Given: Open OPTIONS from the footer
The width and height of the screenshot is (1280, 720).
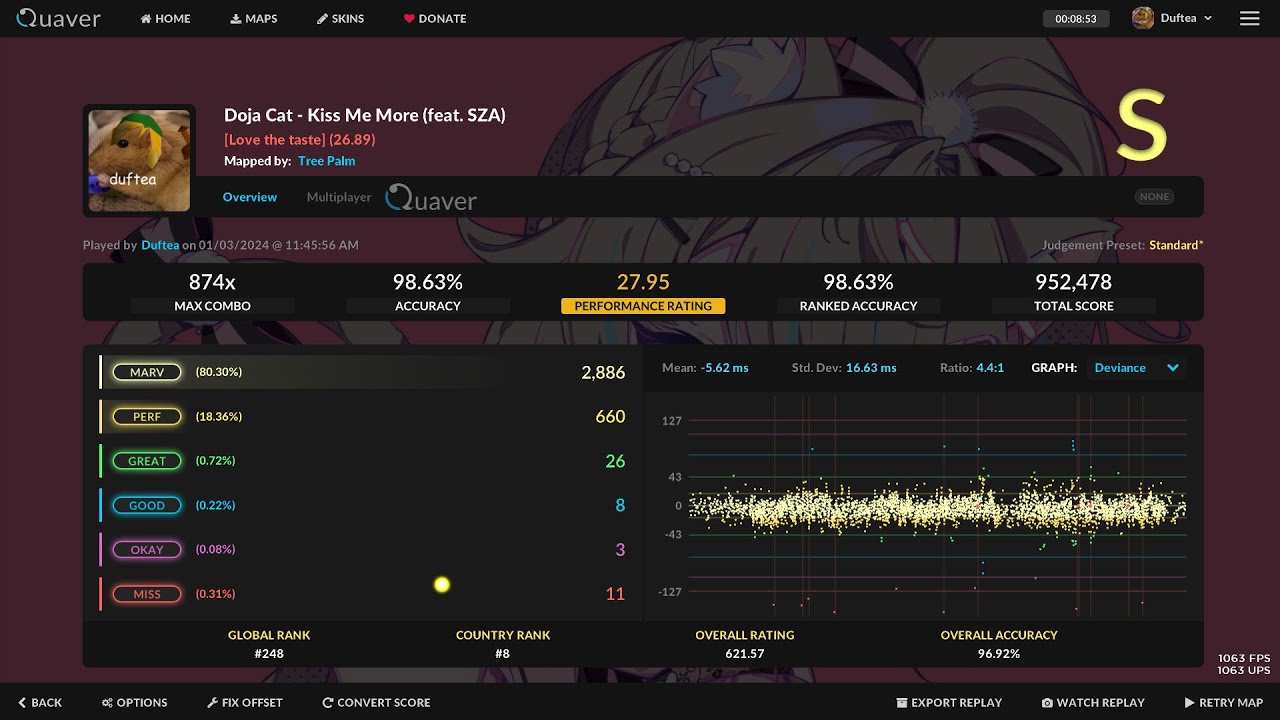Looking at the screenshot, I should pyautogui.click(x=135, y=703).
